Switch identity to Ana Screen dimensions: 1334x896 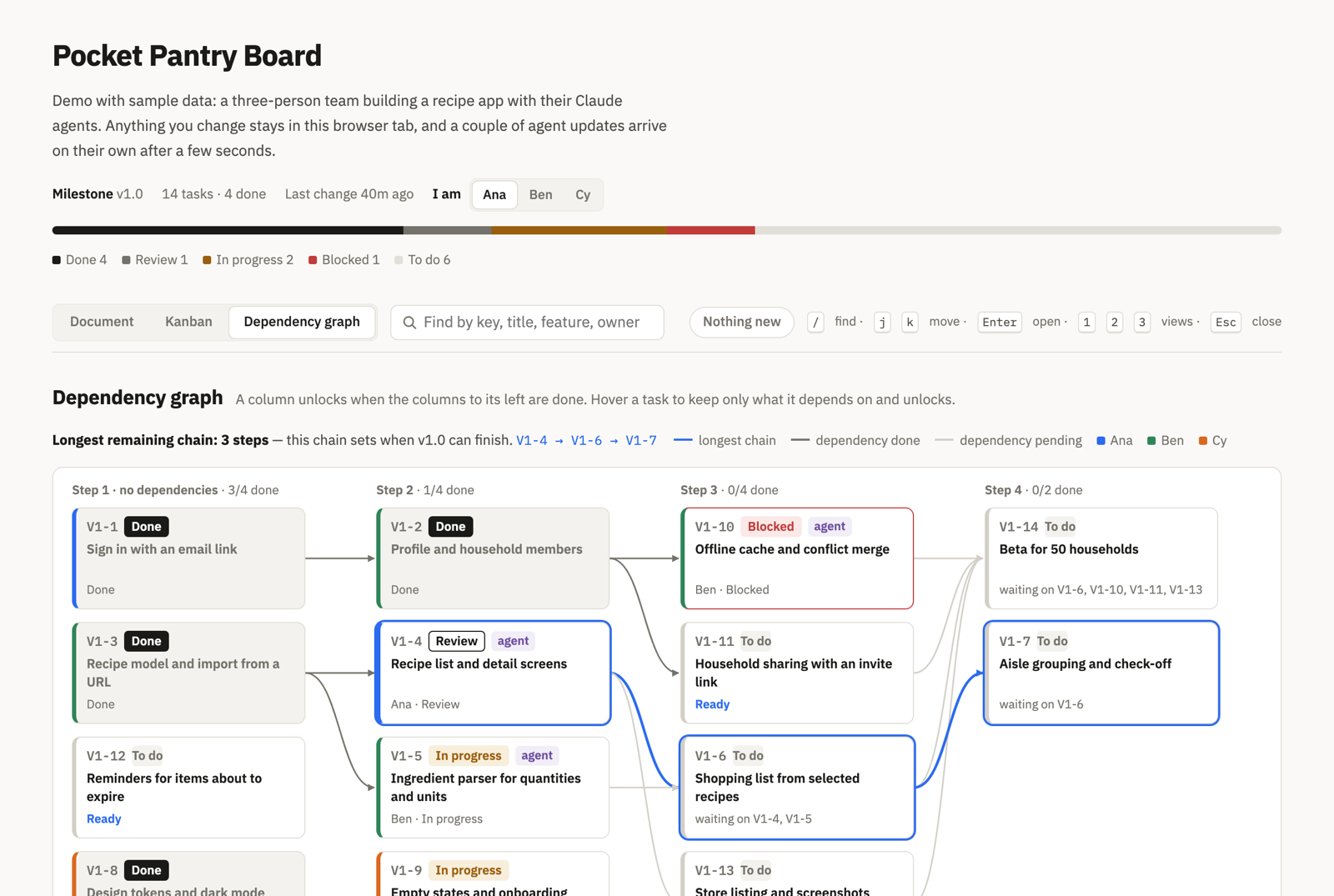coord(494,194)
